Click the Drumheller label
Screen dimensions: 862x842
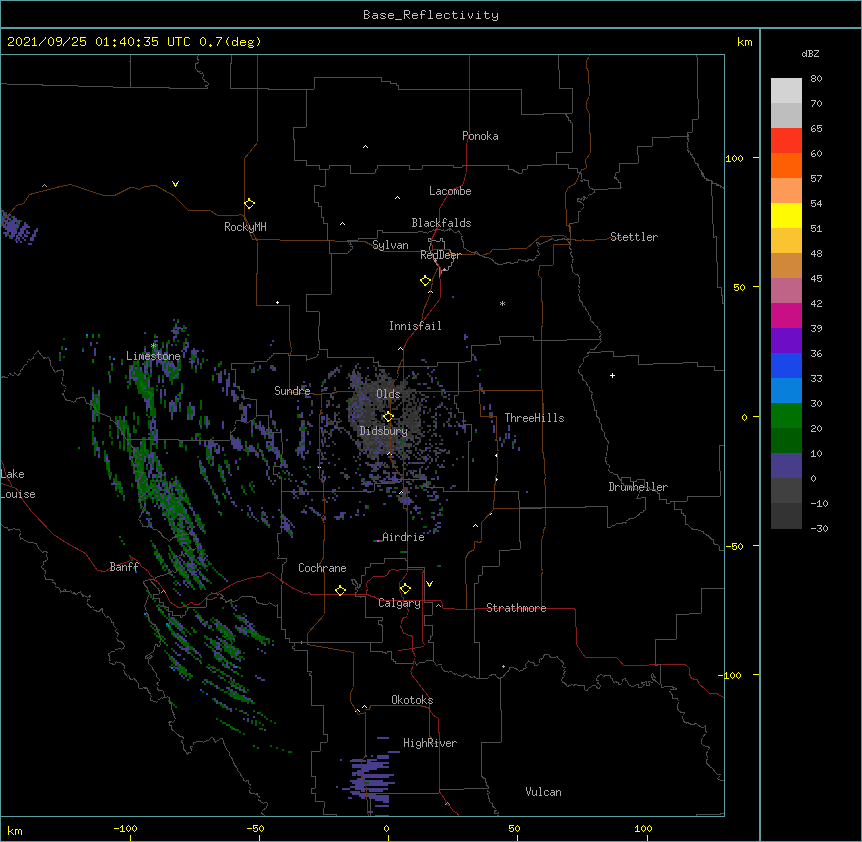(638, 487)
